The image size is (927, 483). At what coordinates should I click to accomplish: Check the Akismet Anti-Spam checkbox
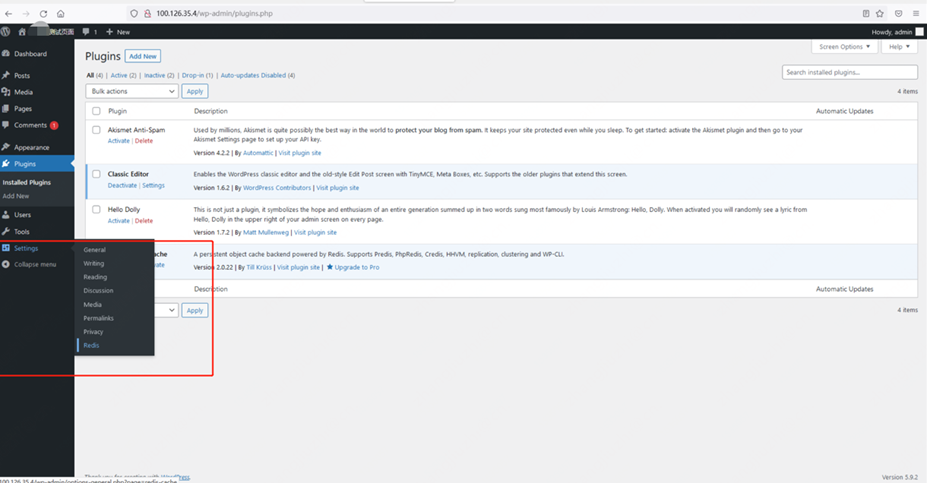[96, 130]
